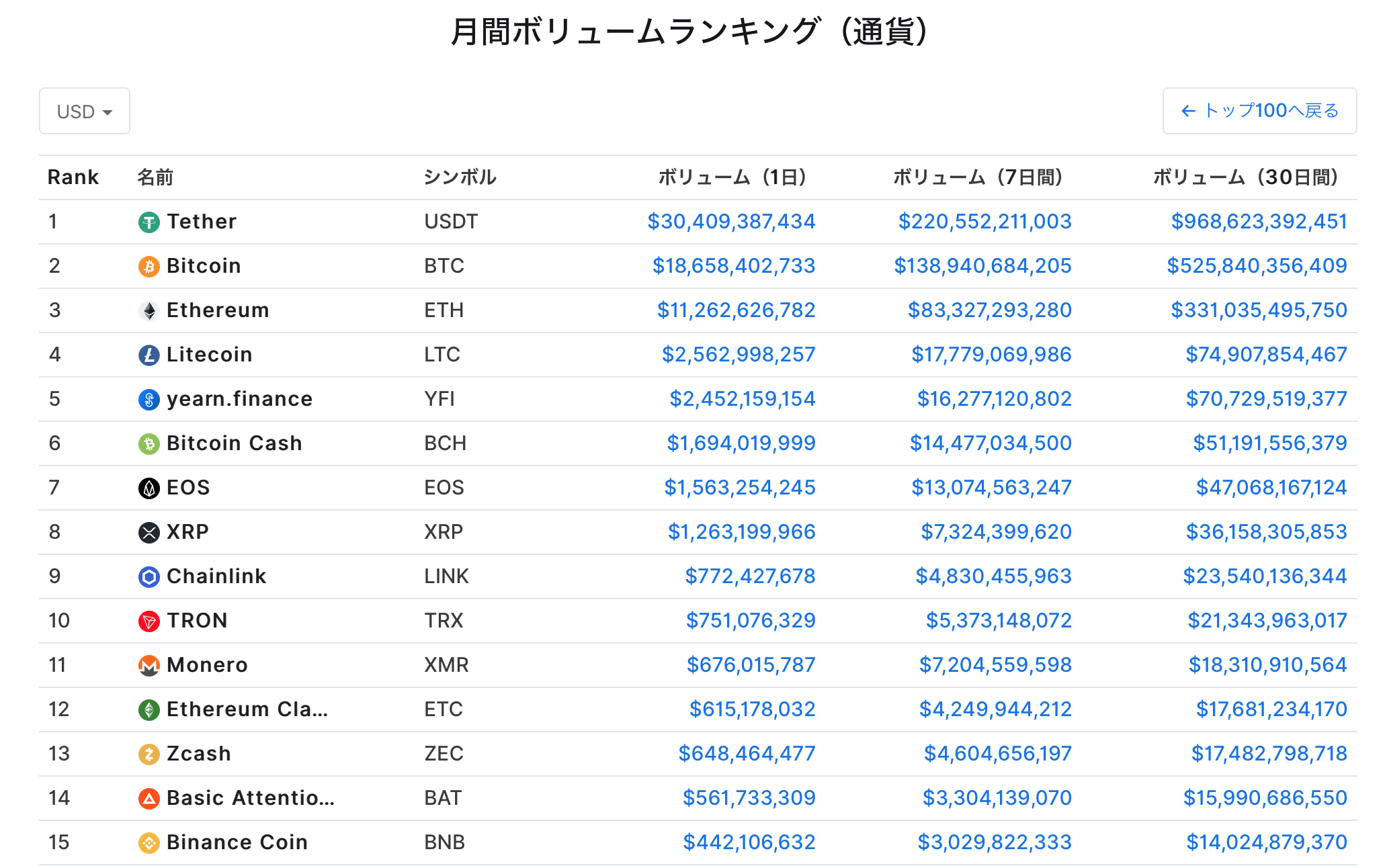Click the yearn.finance blue icon
Image resolution: width=1387 pixels, height=868 pixels.
point(149,399)
